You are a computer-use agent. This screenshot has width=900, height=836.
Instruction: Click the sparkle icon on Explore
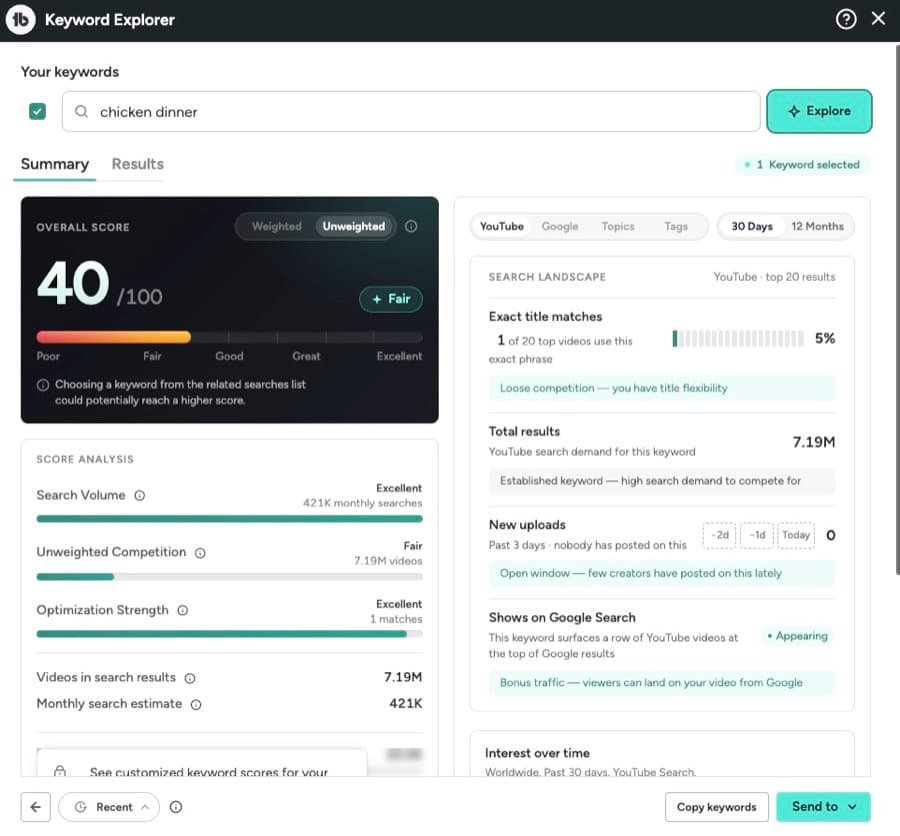pyautogui.click(x=794, y=111)
